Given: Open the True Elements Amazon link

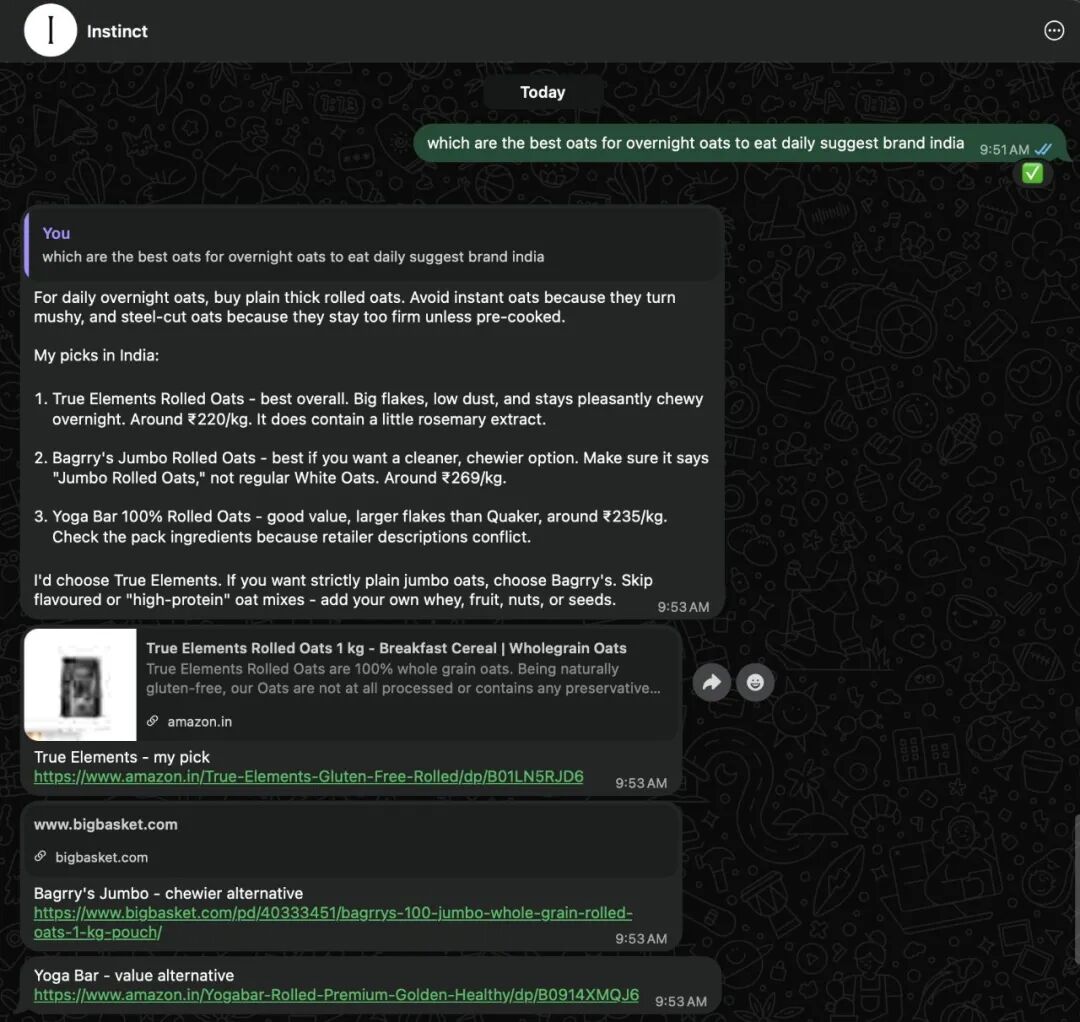Looking at the screenshot, I should 309,777.
